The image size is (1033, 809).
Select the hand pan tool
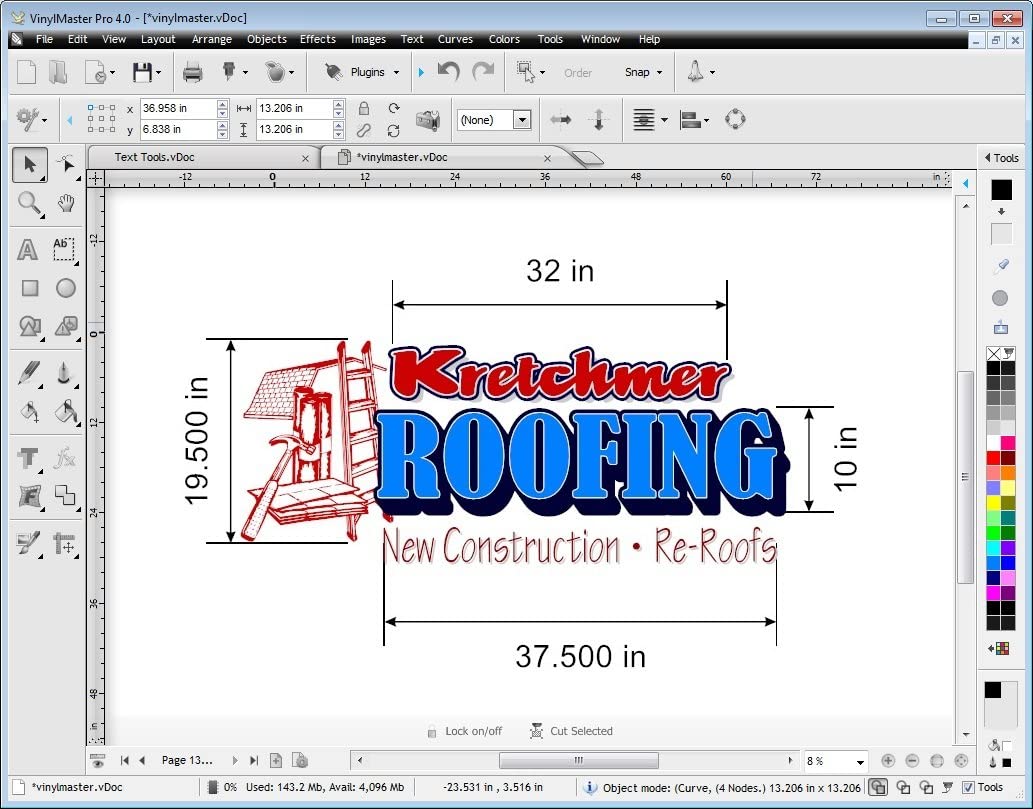tap(64, 203)
